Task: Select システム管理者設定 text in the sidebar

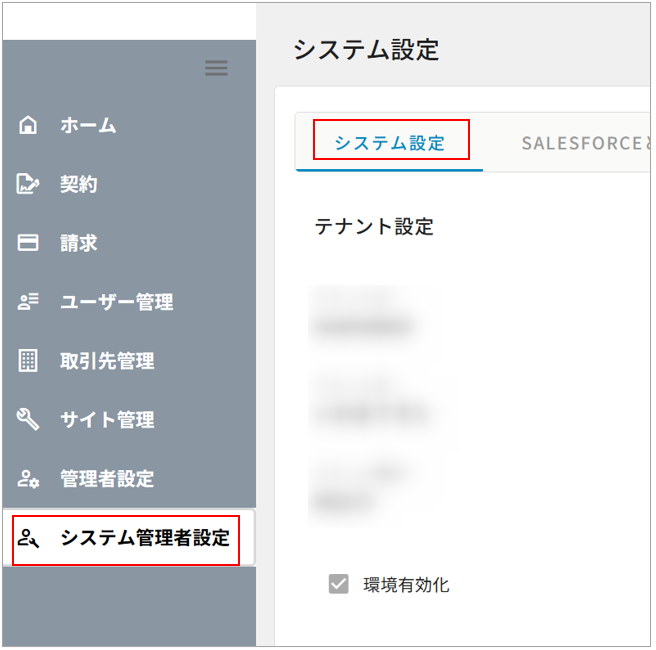Action: (x=145, y=539)
